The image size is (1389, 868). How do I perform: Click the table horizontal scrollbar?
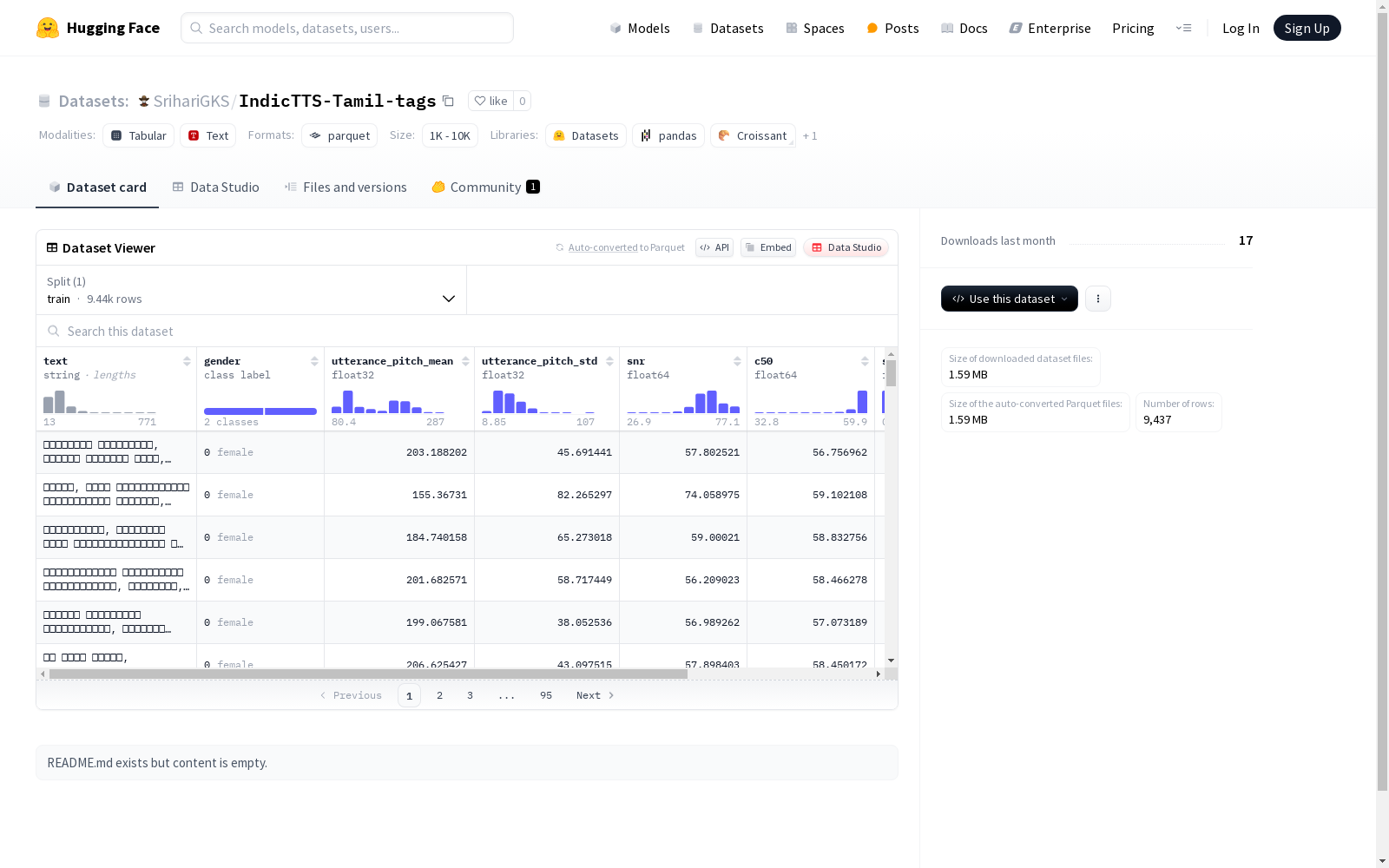(x=368, y=674)
